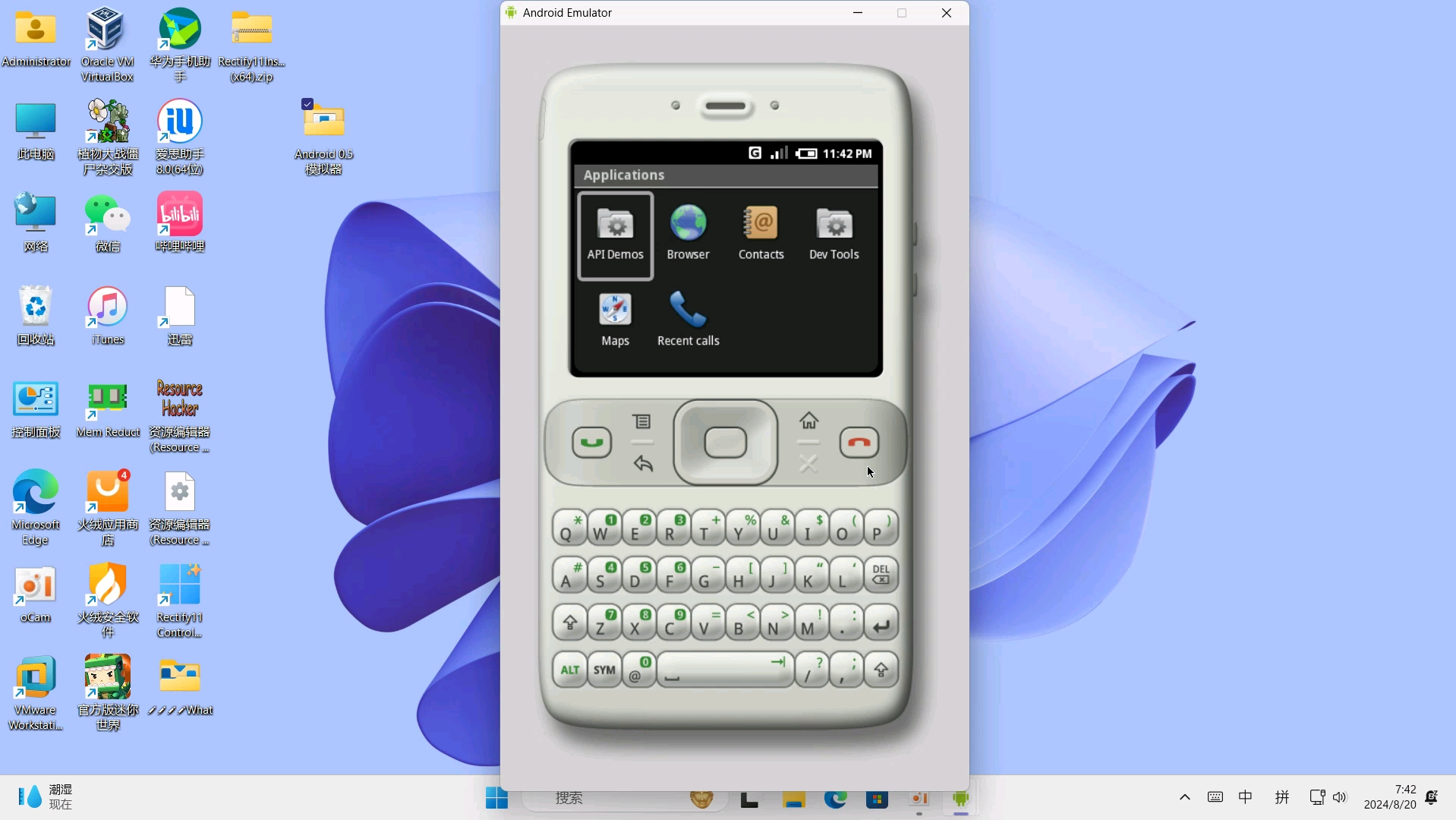1456x820 pixels.
Task: Open Recent calls app
Action: click(x=688, y=319)
